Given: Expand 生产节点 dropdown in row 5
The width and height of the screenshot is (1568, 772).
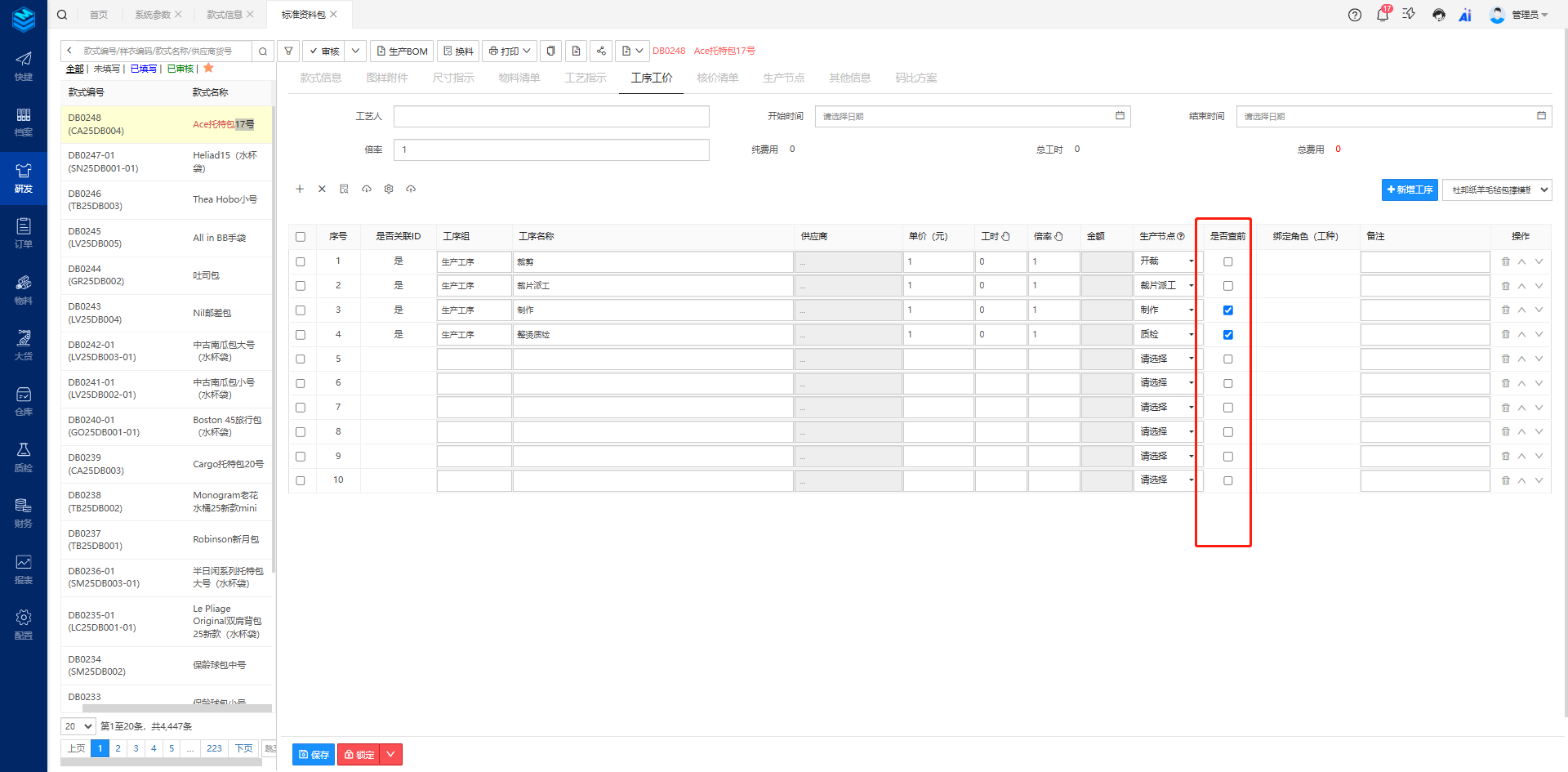Looking at the screenshot, I should (x=1166, y=359).
